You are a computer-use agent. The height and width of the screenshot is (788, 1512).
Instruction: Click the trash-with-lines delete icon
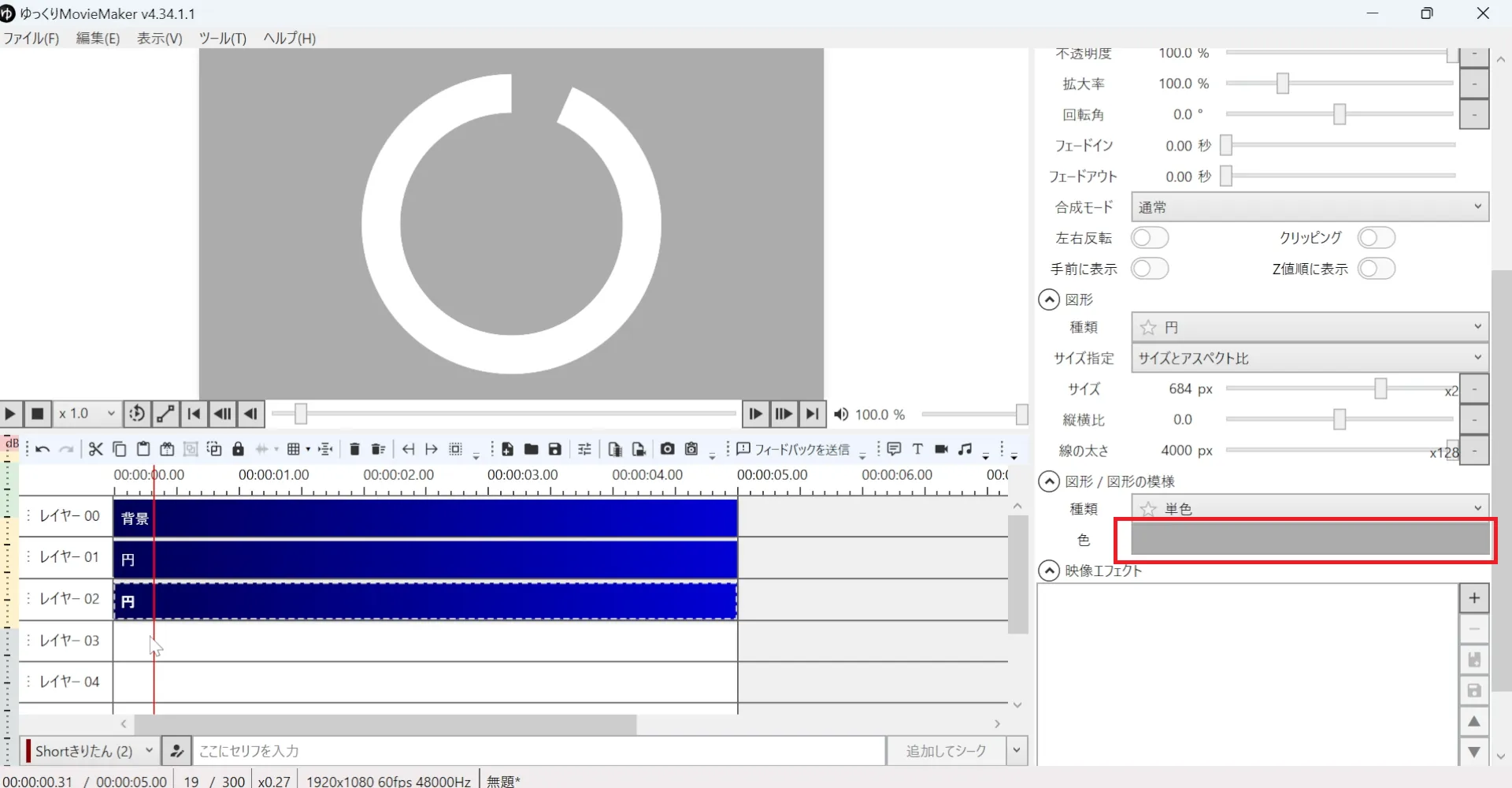pos(378,449)
